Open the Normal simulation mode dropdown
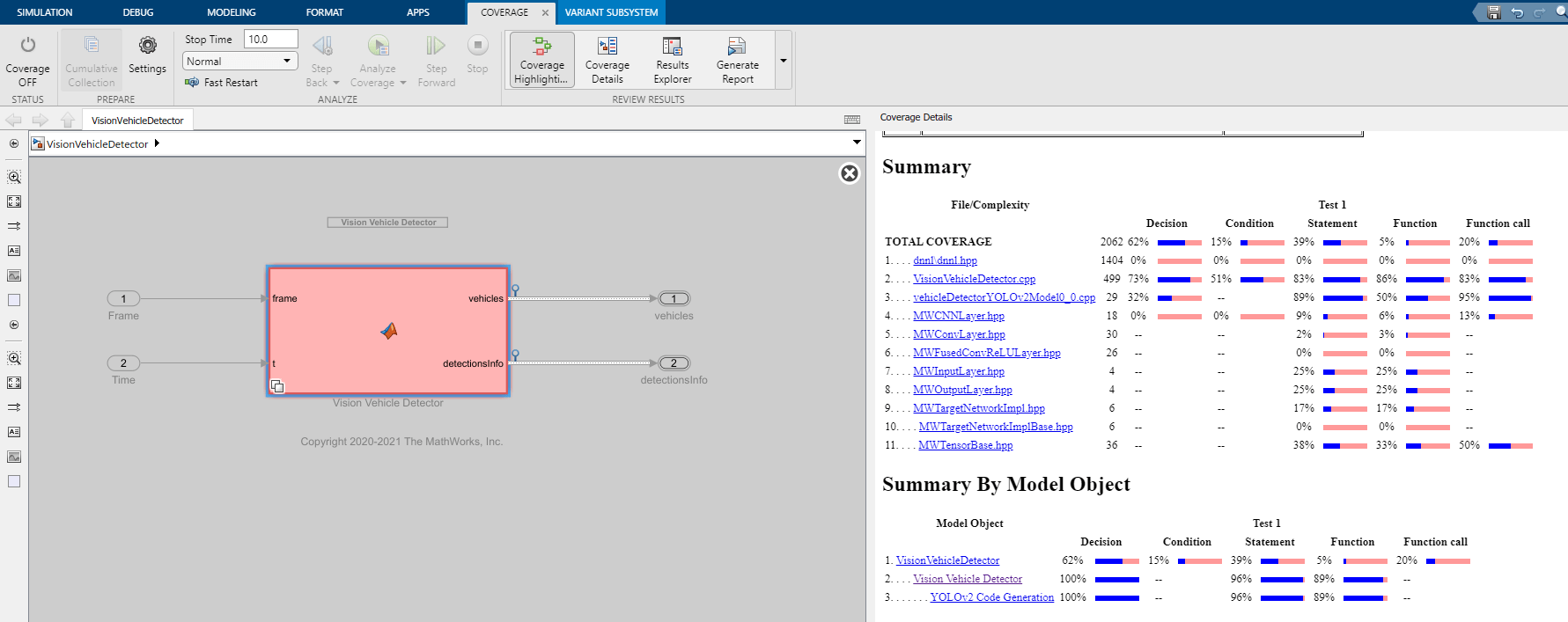The width and height of the screenshot is (1568, 622). pos(240,62)
